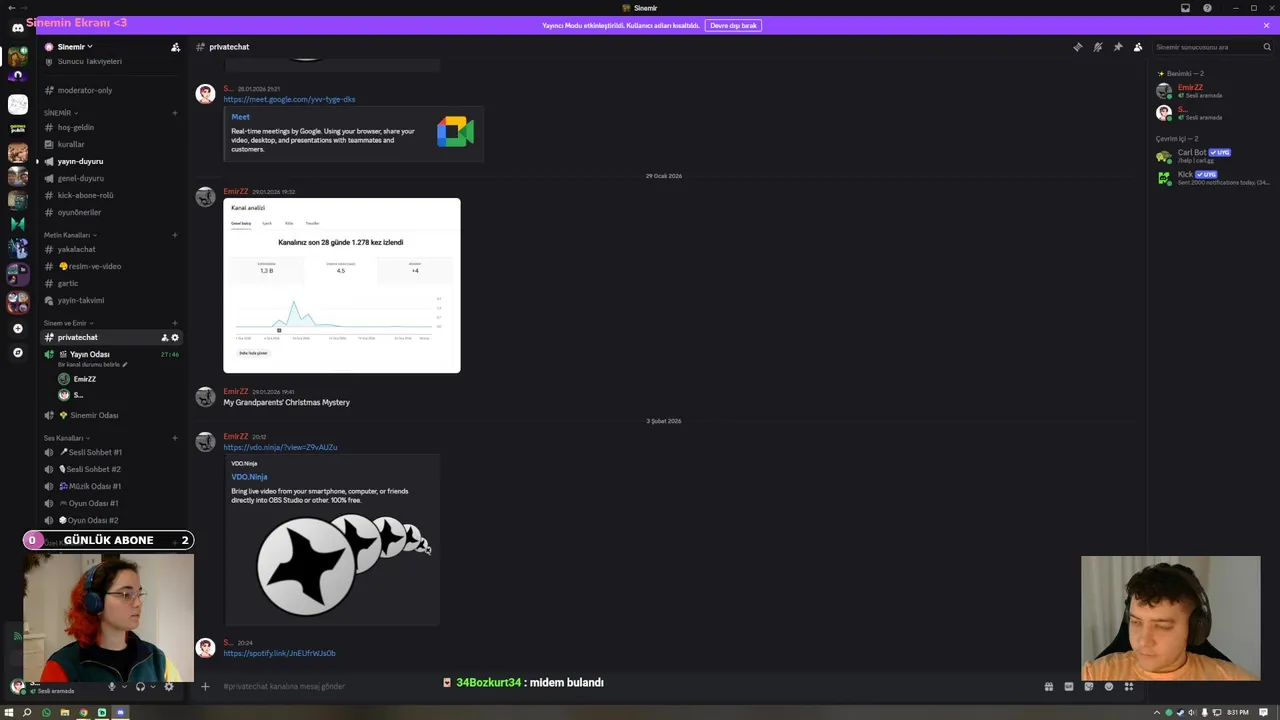
Task: Open the Threads icon in channel header
Action: pos(1077,47)
